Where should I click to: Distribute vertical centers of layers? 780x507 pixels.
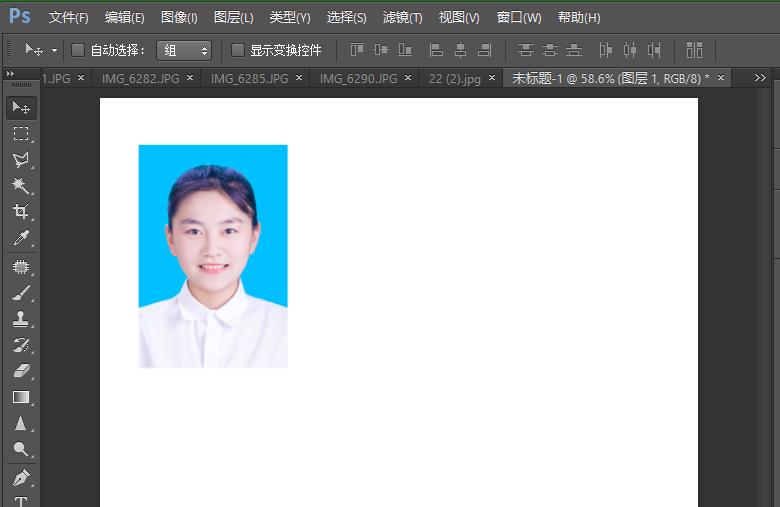(x=550, y=50)
